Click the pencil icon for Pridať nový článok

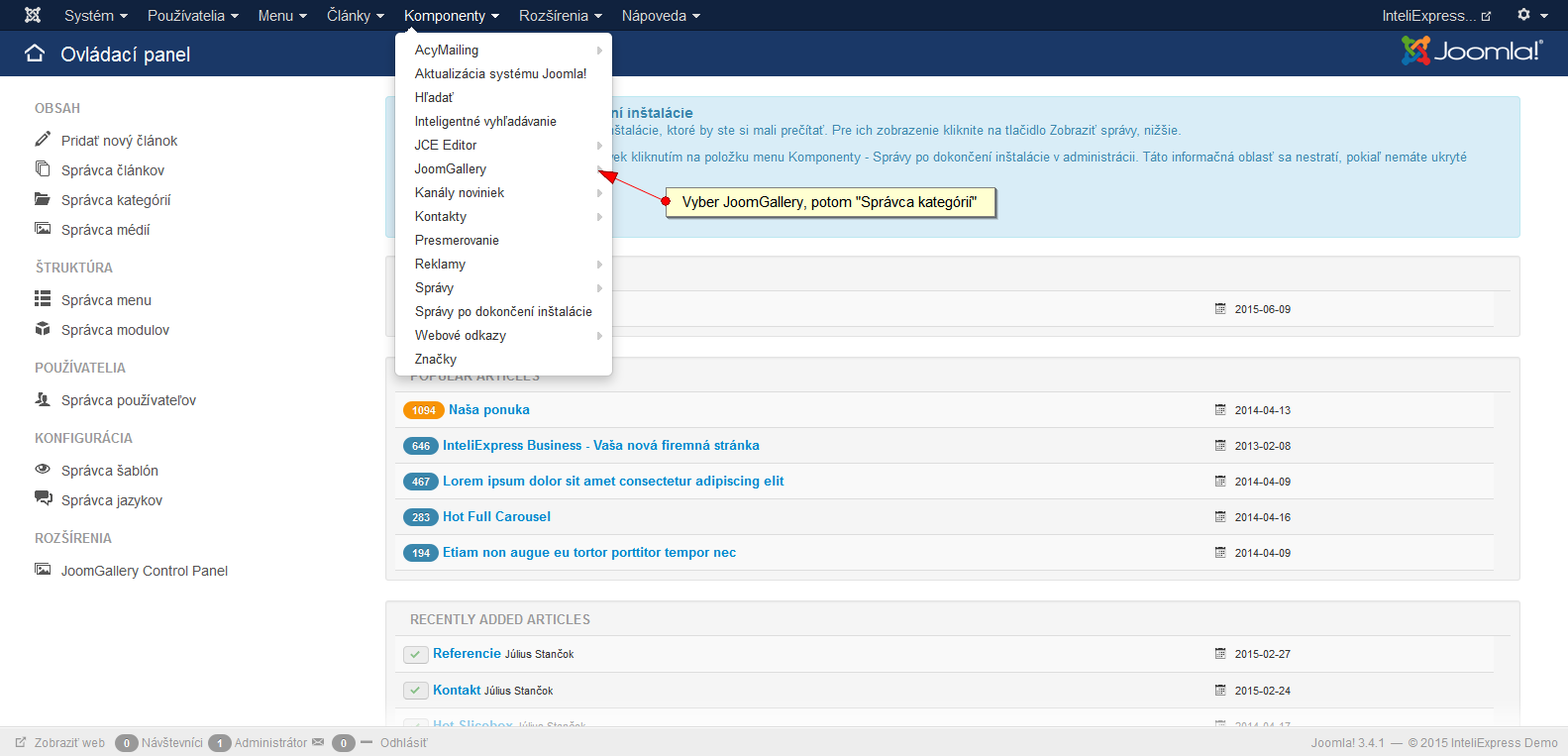tap(43, 140)
